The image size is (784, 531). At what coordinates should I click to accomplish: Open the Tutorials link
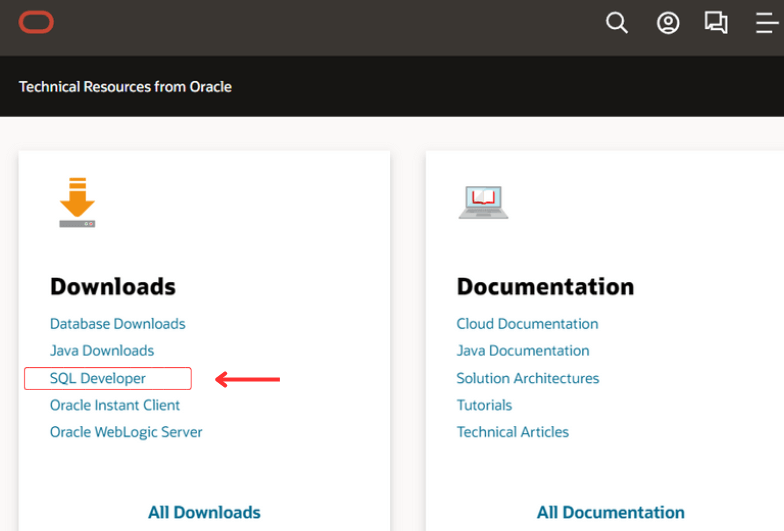click(x=484, y=405)
